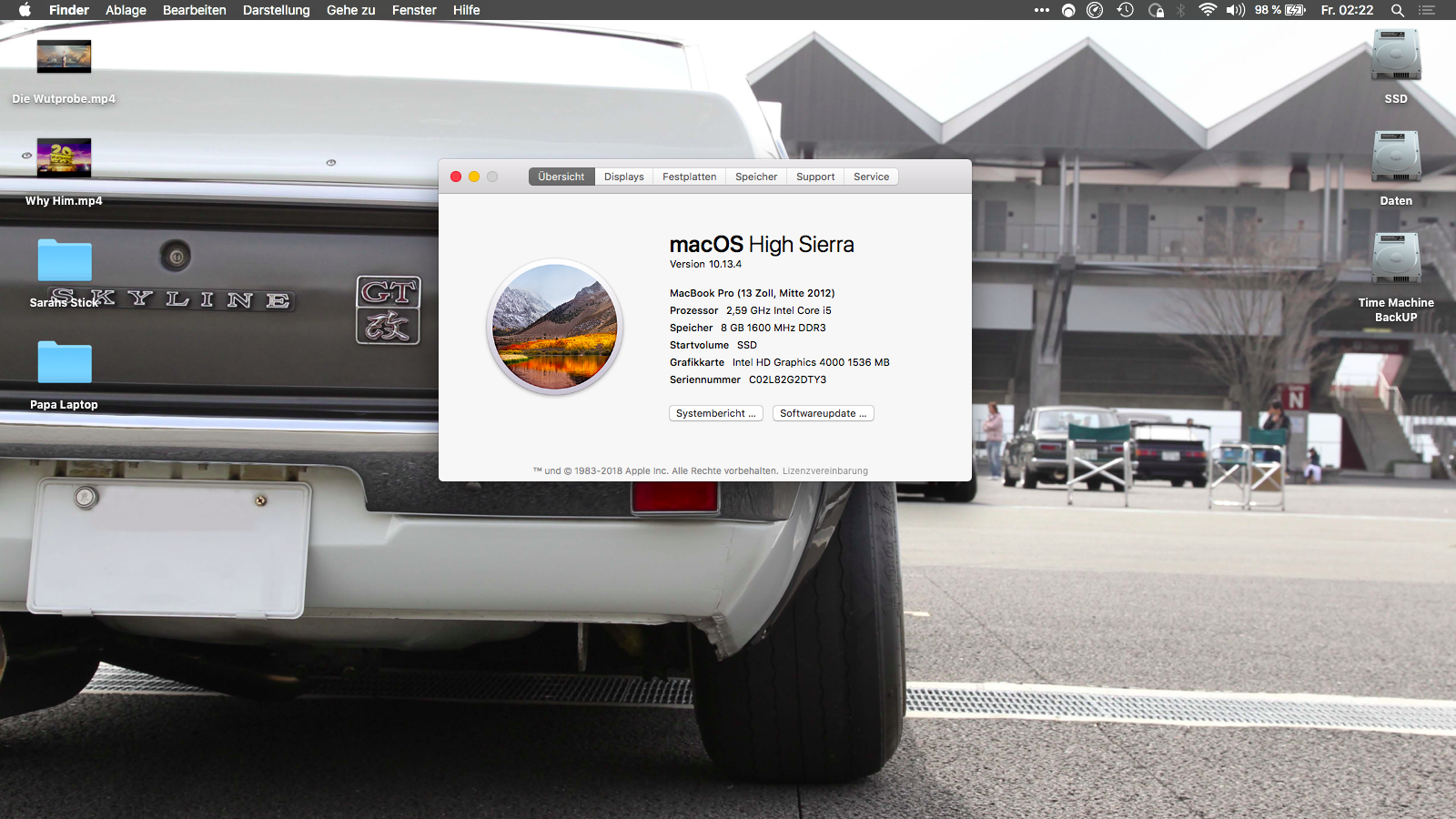Open the Lizenzvereinbarung link
Screen dimensions: 1456x819
tap(825, 471)
